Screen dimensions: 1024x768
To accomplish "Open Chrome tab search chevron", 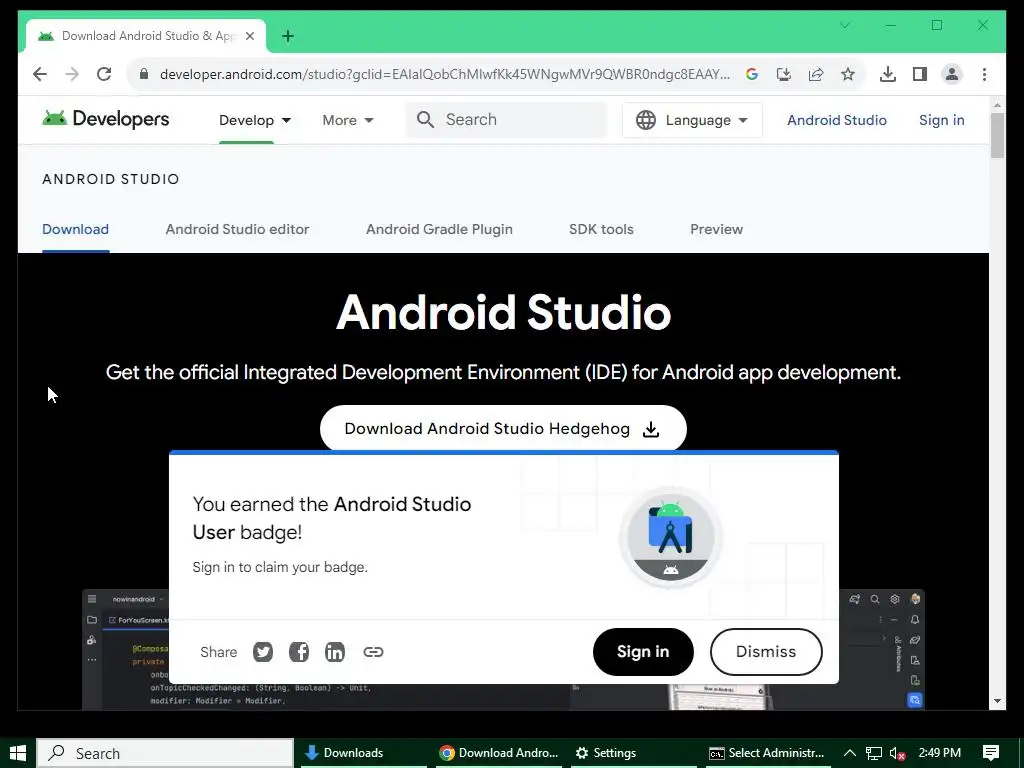I will point(844,25).
